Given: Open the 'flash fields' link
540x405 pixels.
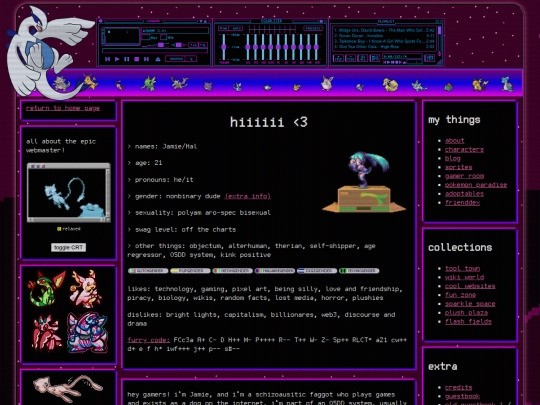Looking at the screenshot, I should pos(468,322).
